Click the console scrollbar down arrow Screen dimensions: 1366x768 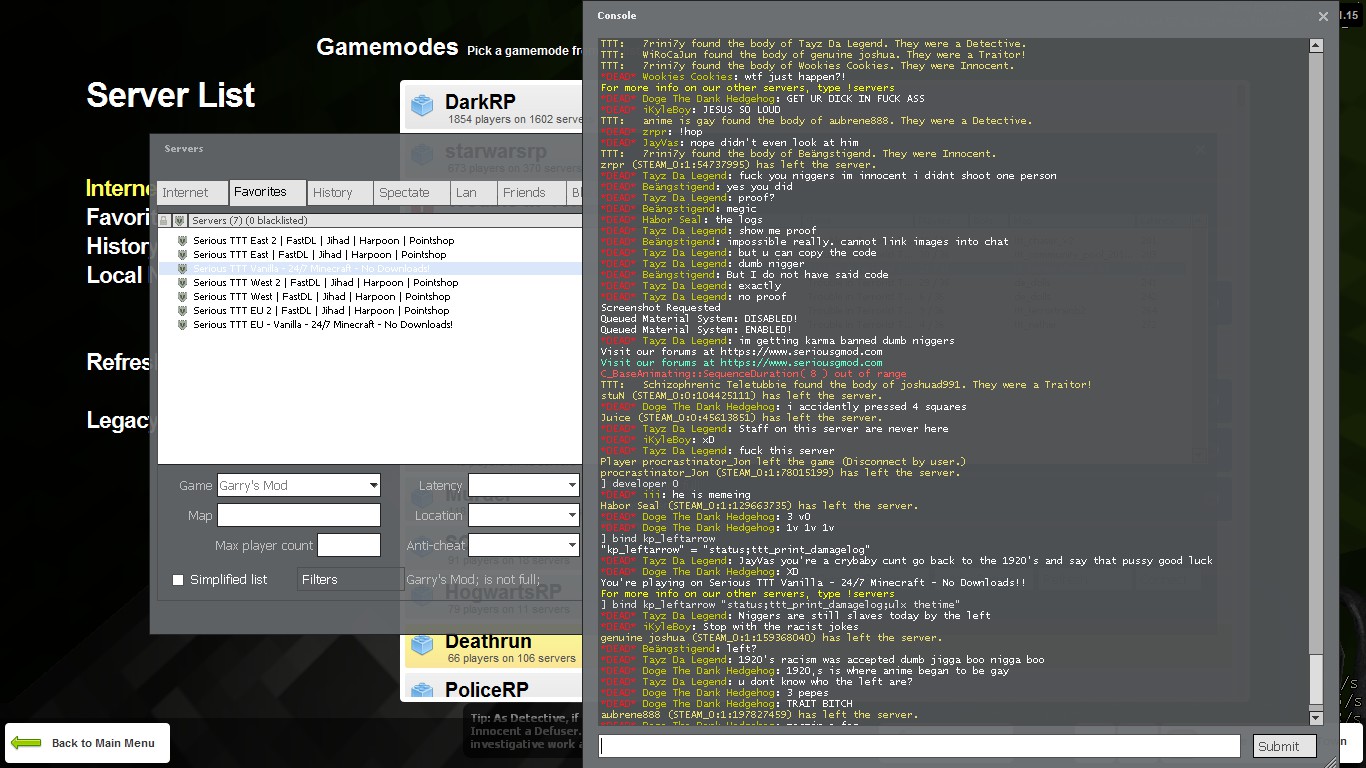click(1316, 718)
